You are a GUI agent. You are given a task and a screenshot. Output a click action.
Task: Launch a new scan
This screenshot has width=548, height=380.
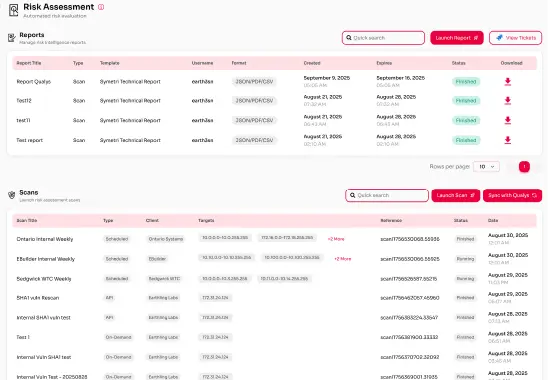[x=456, y=195]
